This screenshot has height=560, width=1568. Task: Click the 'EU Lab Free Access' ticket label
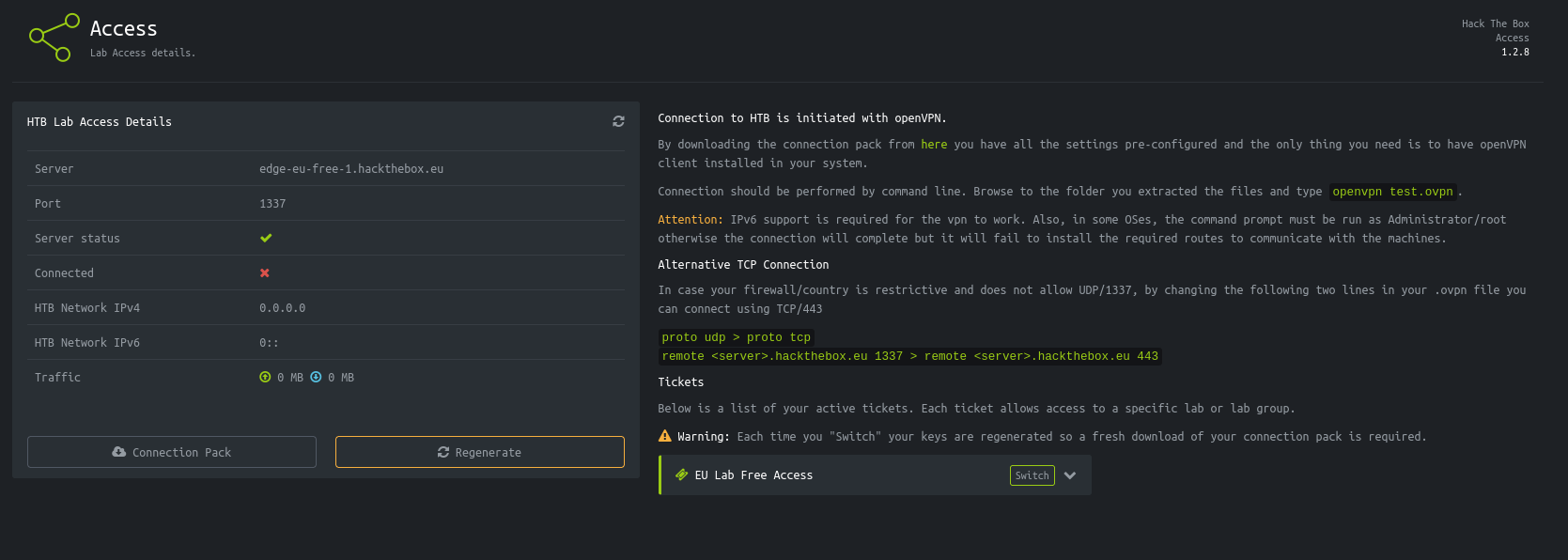click(753, 475)
